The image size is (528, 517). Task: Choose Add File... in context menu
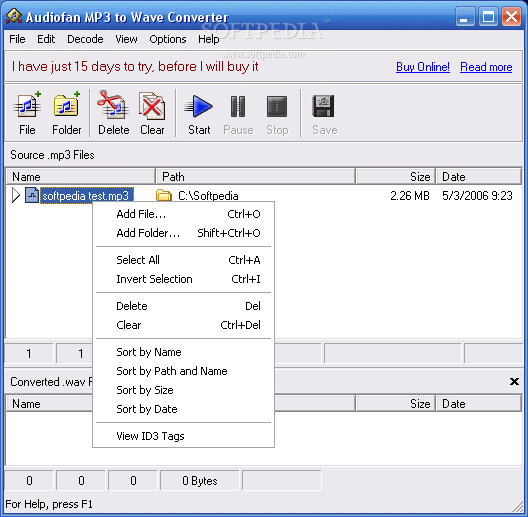pyautogui.click(x=184, y=214)
